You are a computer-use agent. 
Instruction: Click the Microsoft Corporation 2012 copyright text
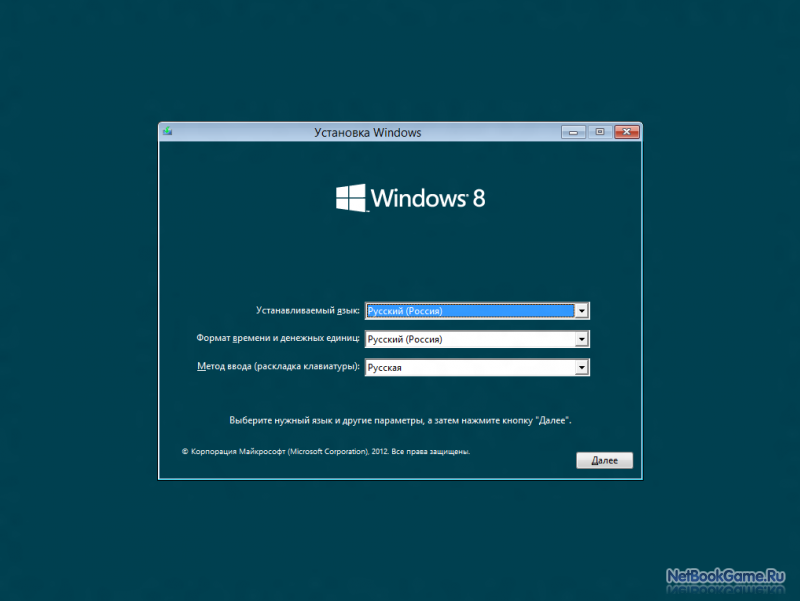[326, 452]
